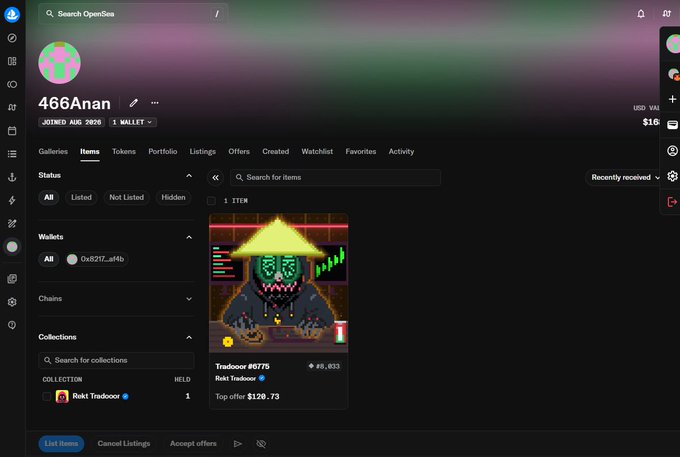Open the Studio pencil-ruler icon in sidebar
Viewport: 680px width, 457px height.
(12, 223)
